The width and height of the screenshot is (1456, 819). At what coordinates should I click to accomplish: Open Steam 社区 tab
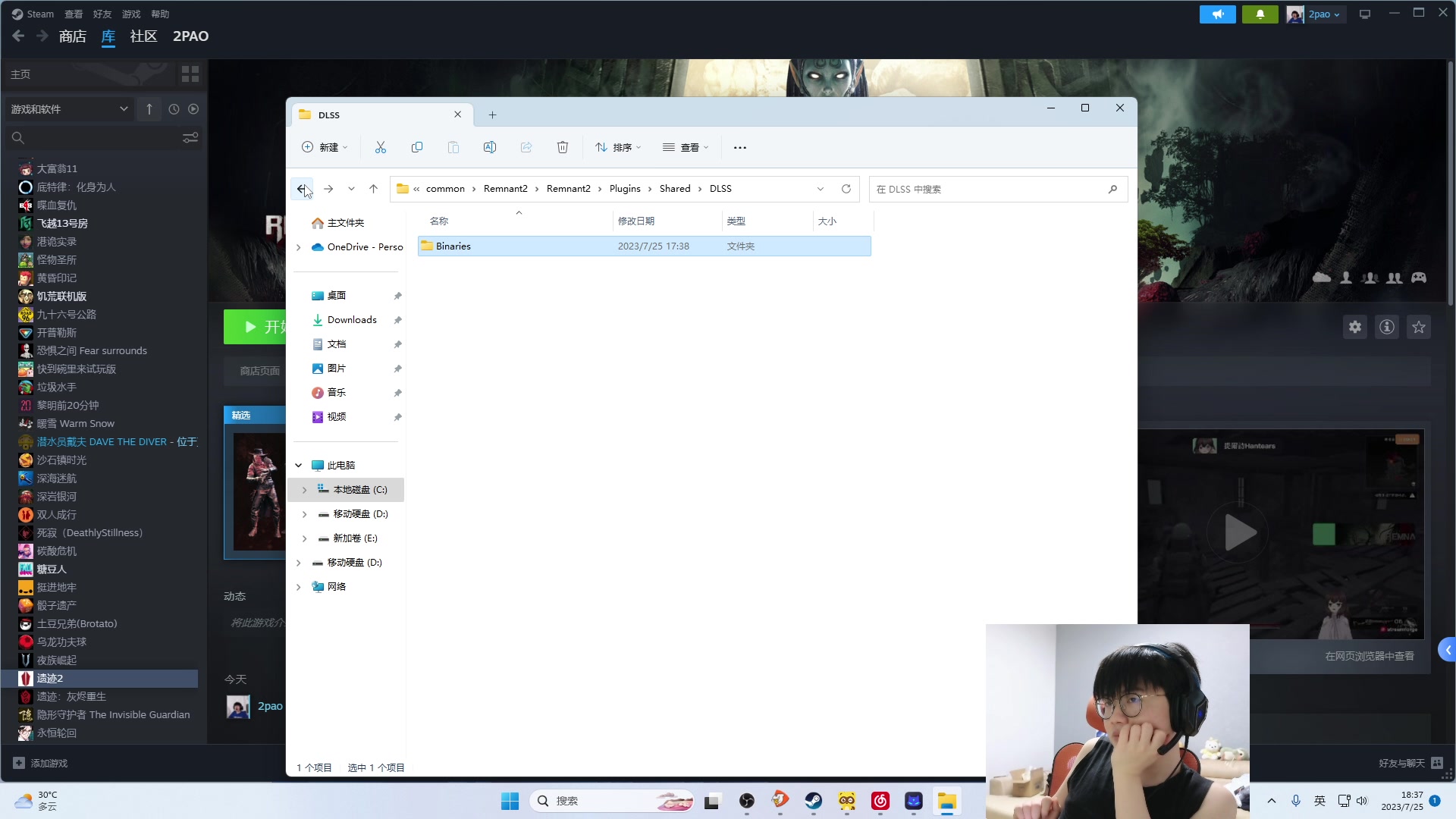(143, 36)
